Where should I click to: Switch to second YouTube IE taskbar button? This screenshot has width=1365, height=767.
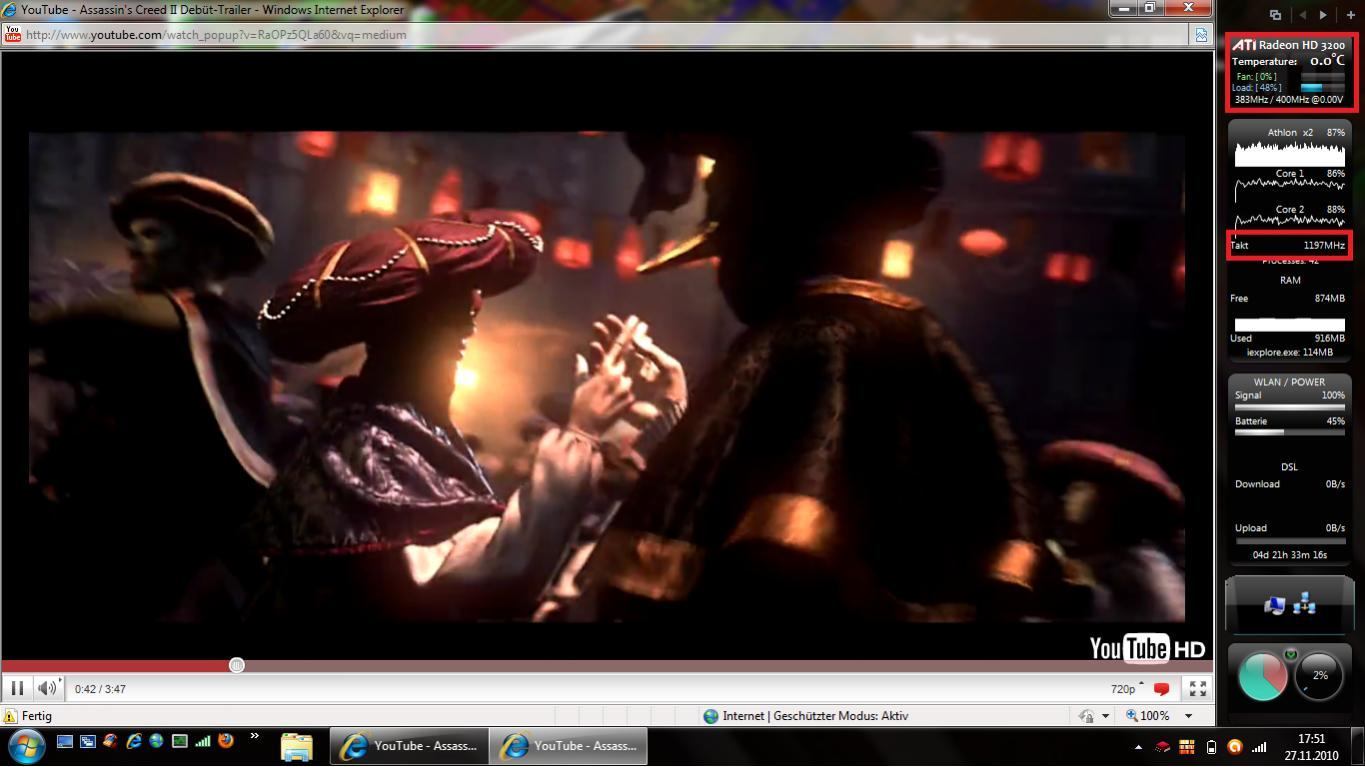[x=569, y=746]
